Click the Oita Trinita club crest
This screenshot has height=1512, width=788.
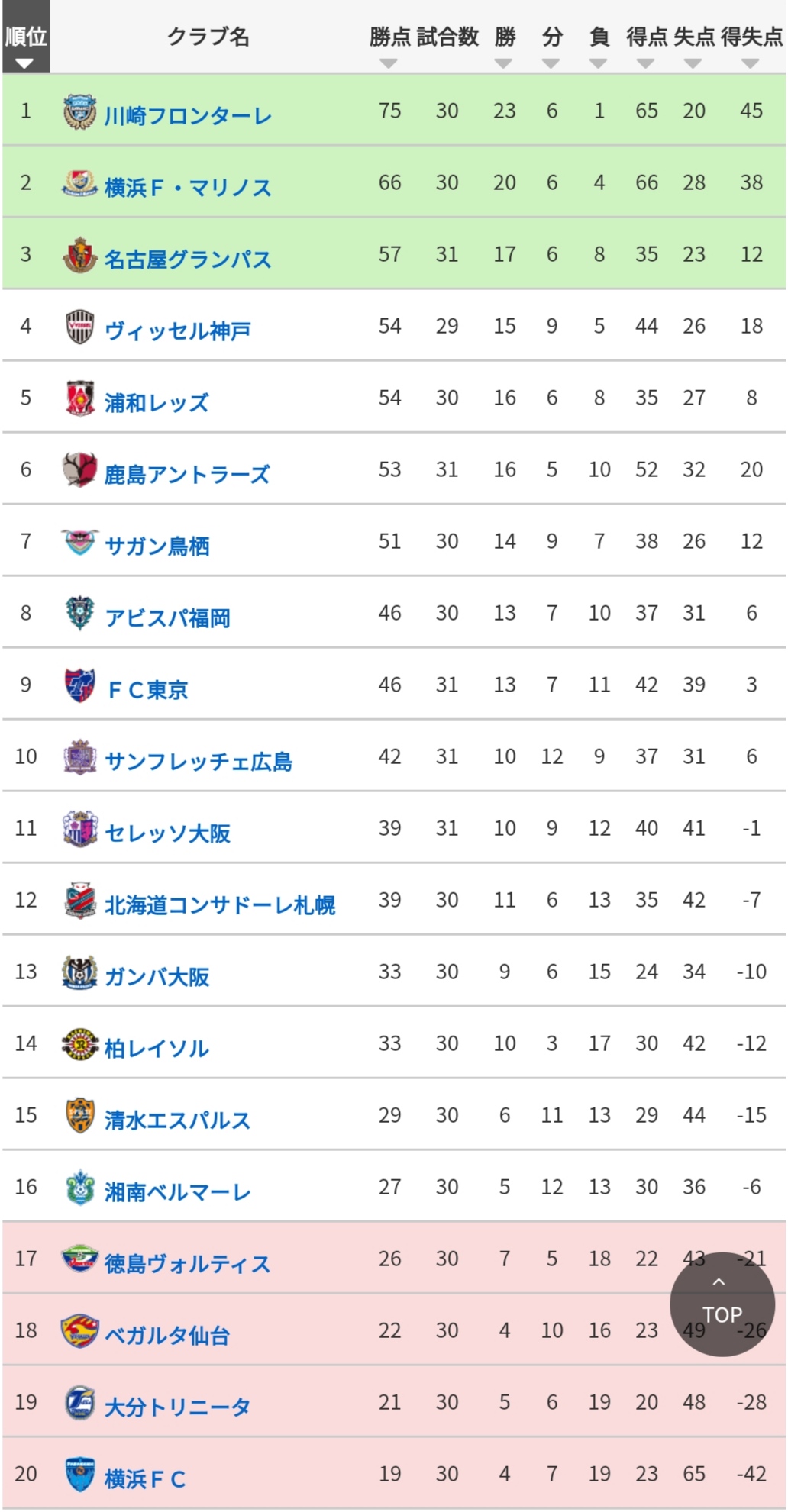point(79,1403)
